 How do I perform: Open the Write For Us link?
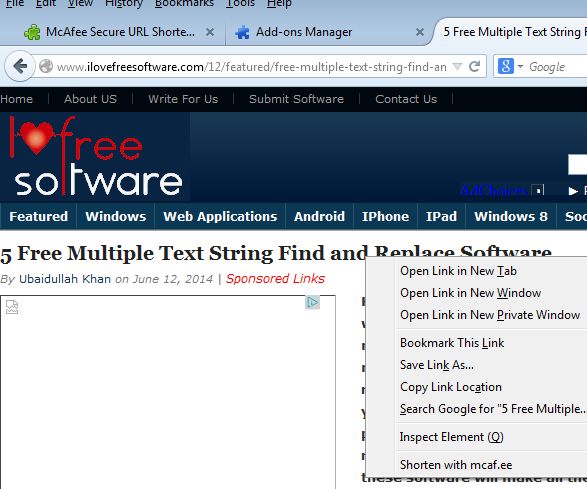pyautogui.click(x=183, y=99)
